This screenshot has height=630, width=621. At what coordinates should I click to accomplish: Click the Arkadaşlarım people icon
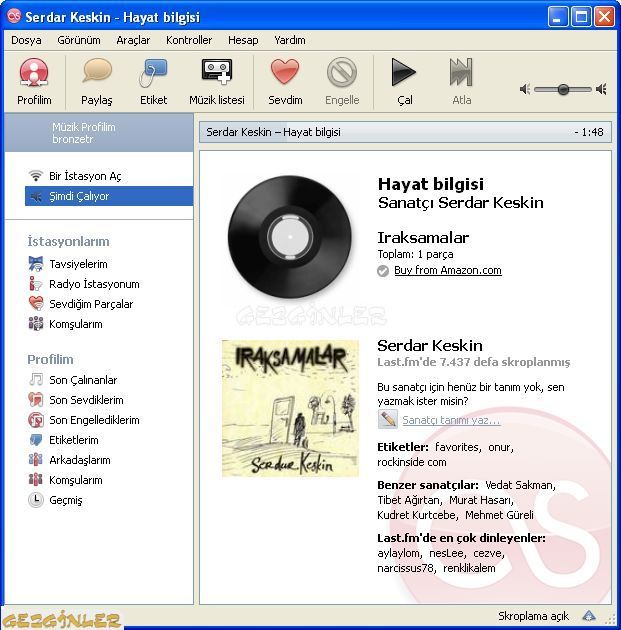tap(36, 460)
